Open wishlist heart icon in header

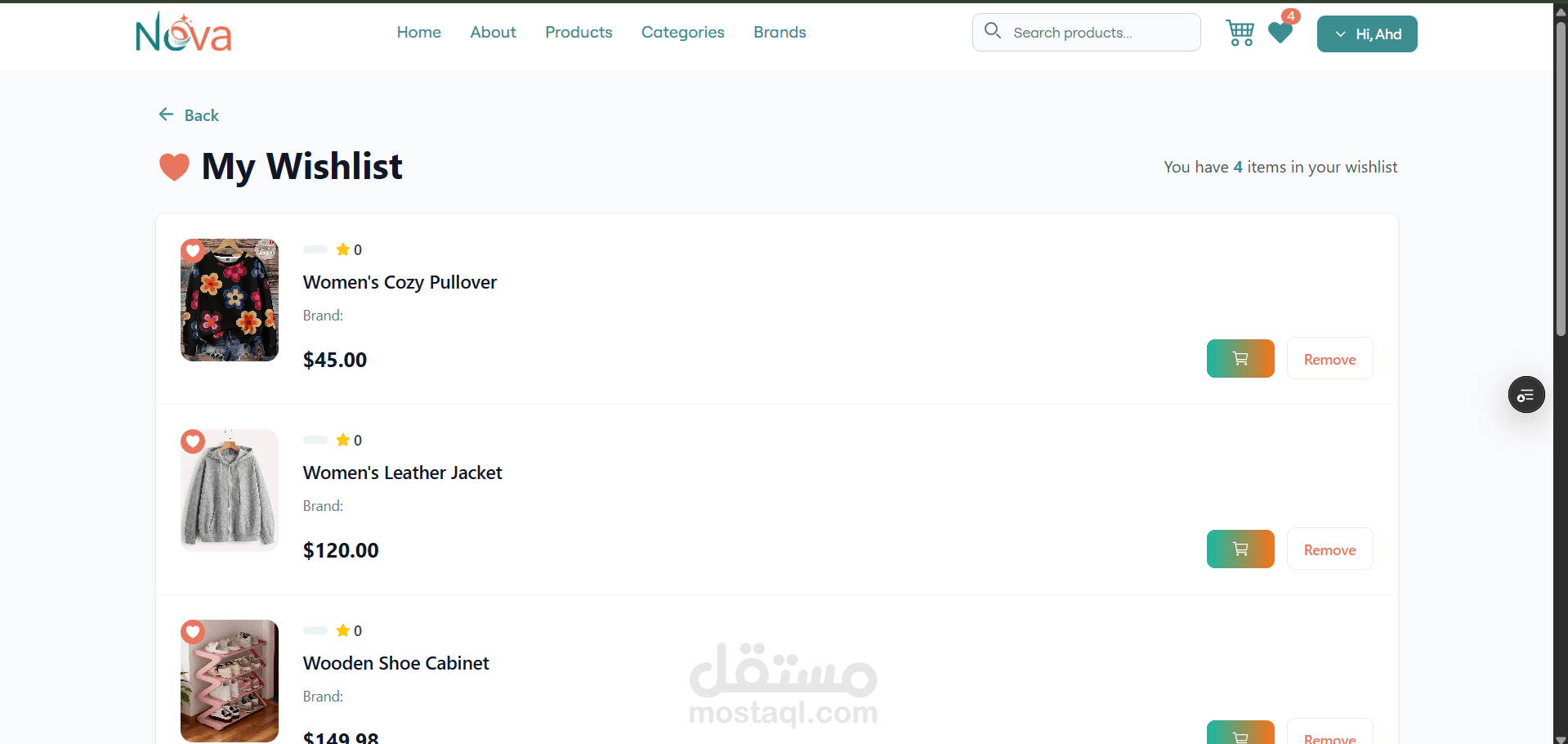click(x=1280, y=33)
